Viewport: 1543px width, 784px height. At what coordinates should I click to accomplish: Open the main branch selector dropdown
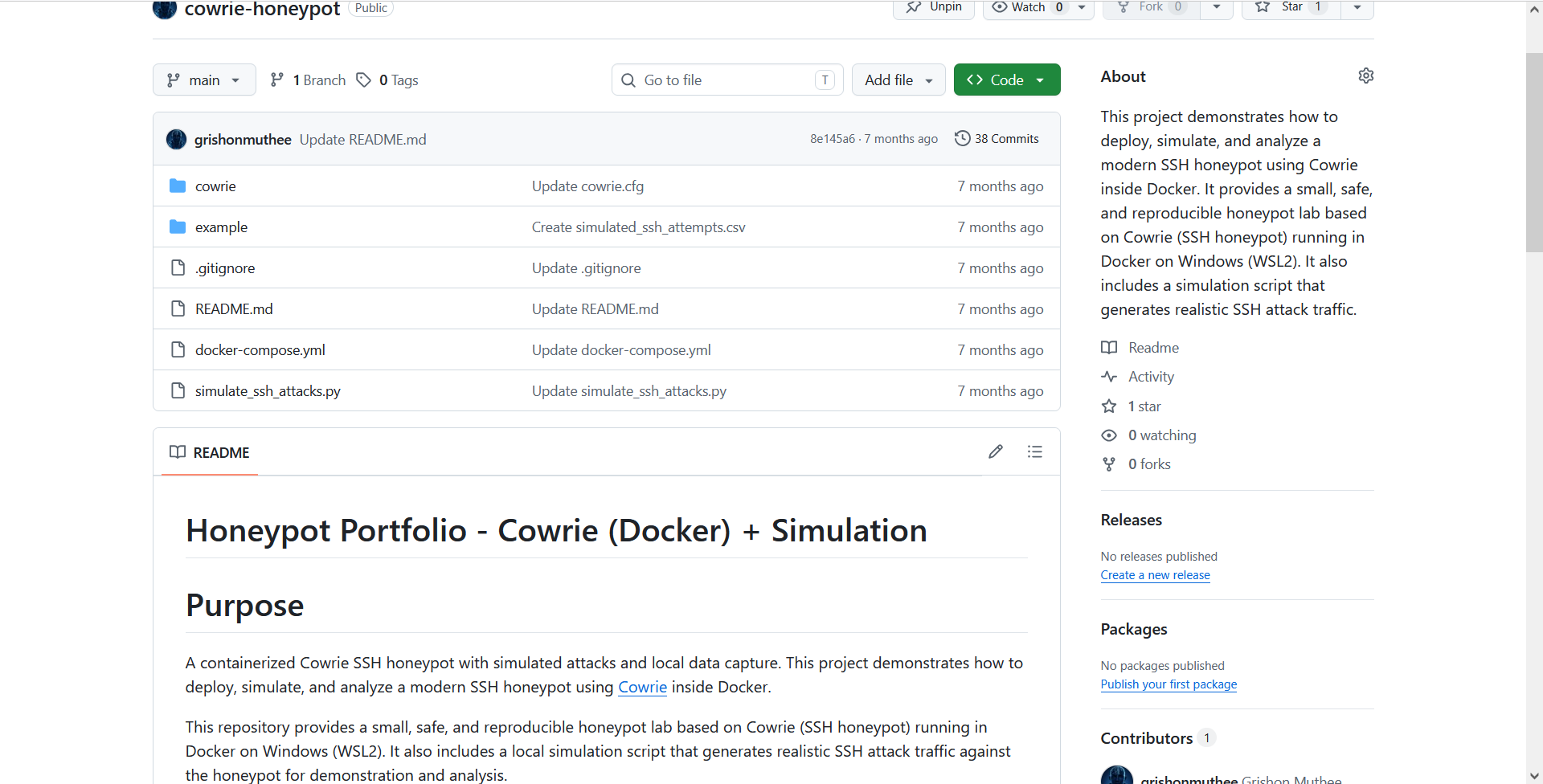point(204,80)
